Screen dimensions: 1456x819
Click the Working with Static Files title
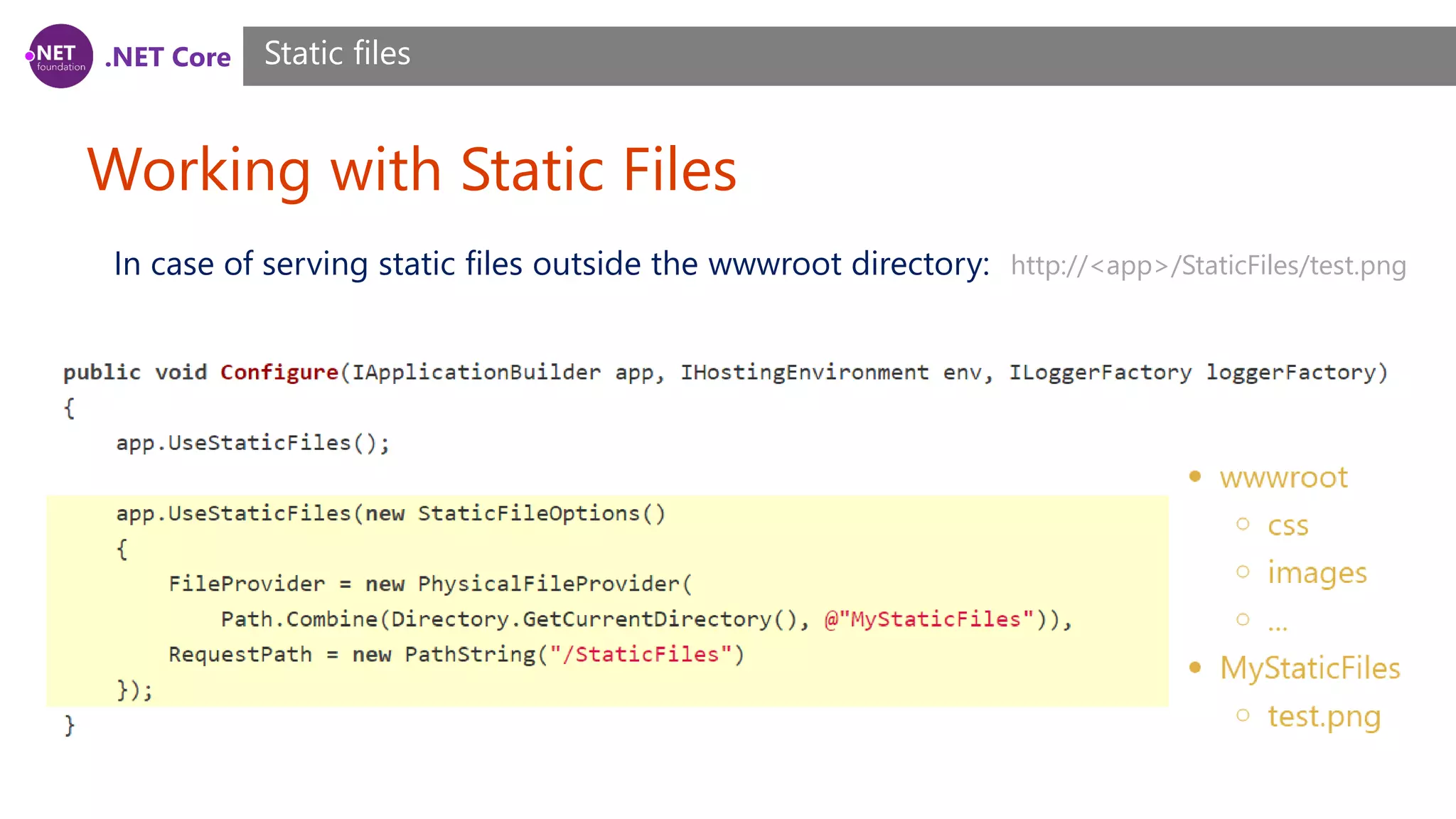click(x=412, y=169)
